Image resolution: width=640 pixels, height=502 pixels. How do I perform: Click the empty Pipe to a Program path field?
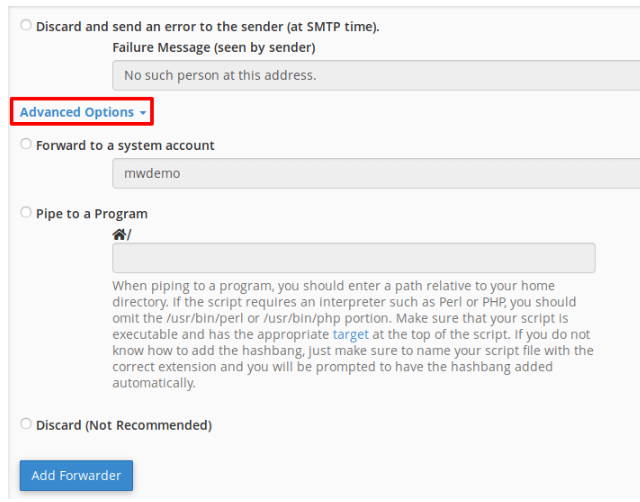(354, 257)
